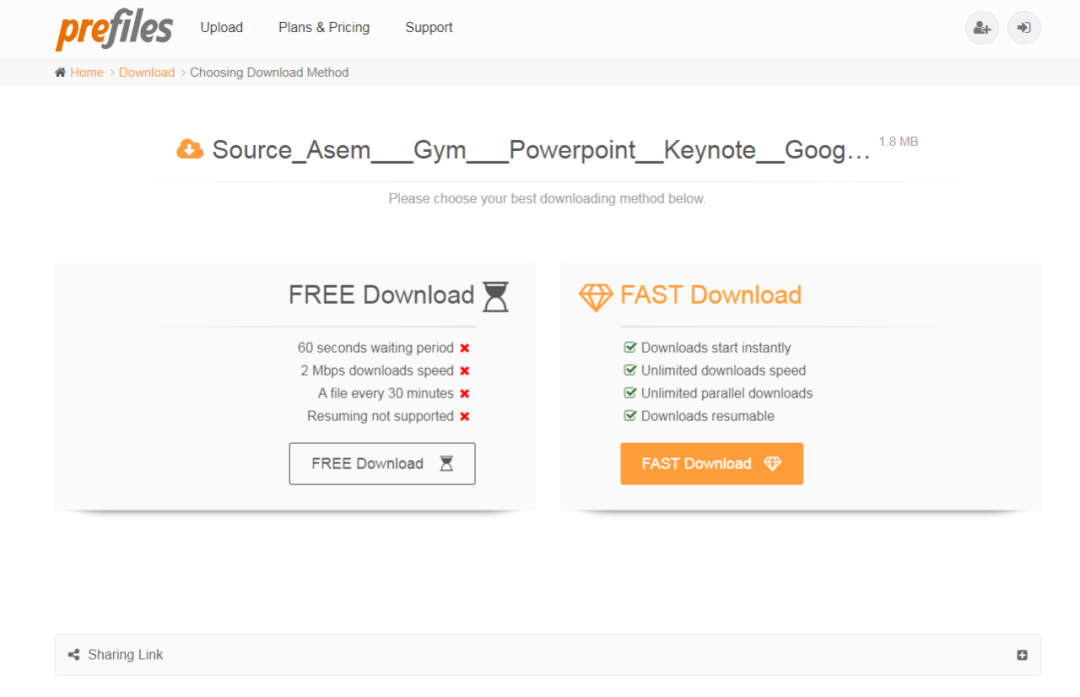The image size is (1080, 697).
Task: Open Plans & Pricing menu item
Action: click(x=324, y=28)
